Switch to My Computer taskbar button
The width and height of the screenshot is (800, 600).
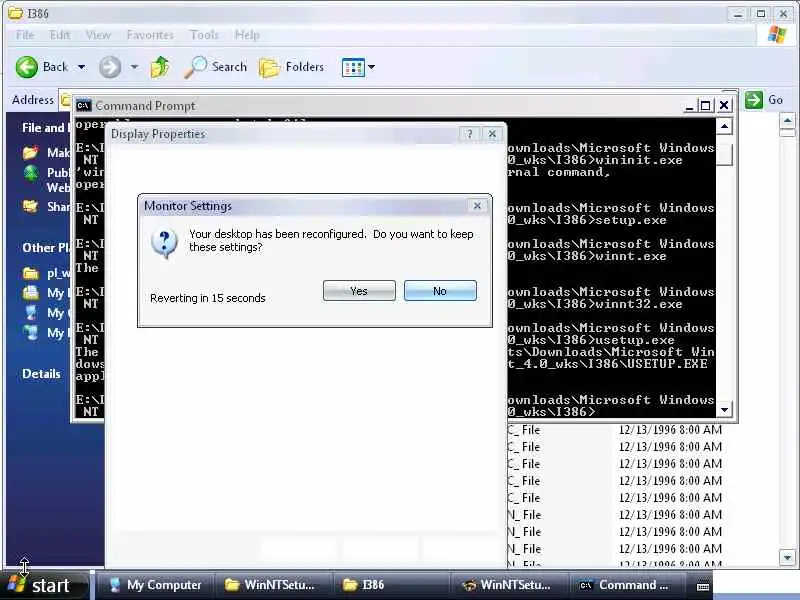156,585
